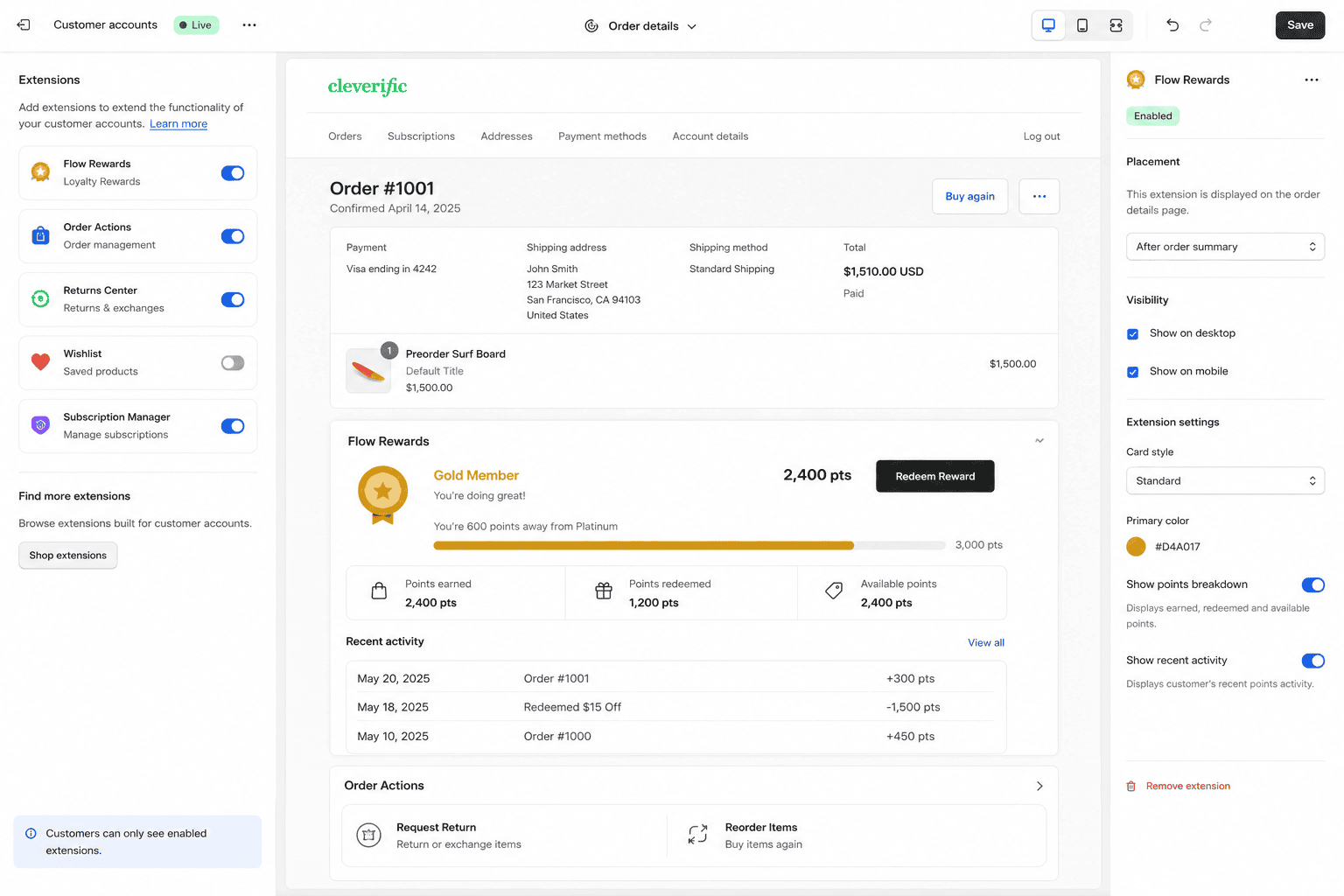Enable the Wishlist extension toggle
1344x896 pixels.
coord(233,363)
